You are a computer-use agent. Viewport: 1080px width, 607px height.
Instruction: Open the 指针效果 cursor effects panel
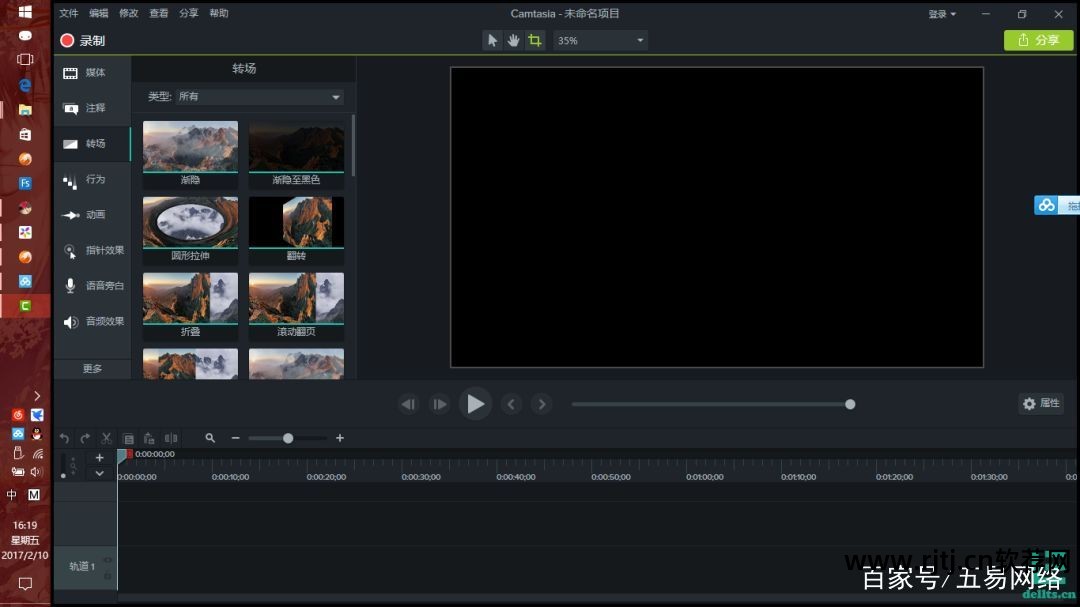93,250
